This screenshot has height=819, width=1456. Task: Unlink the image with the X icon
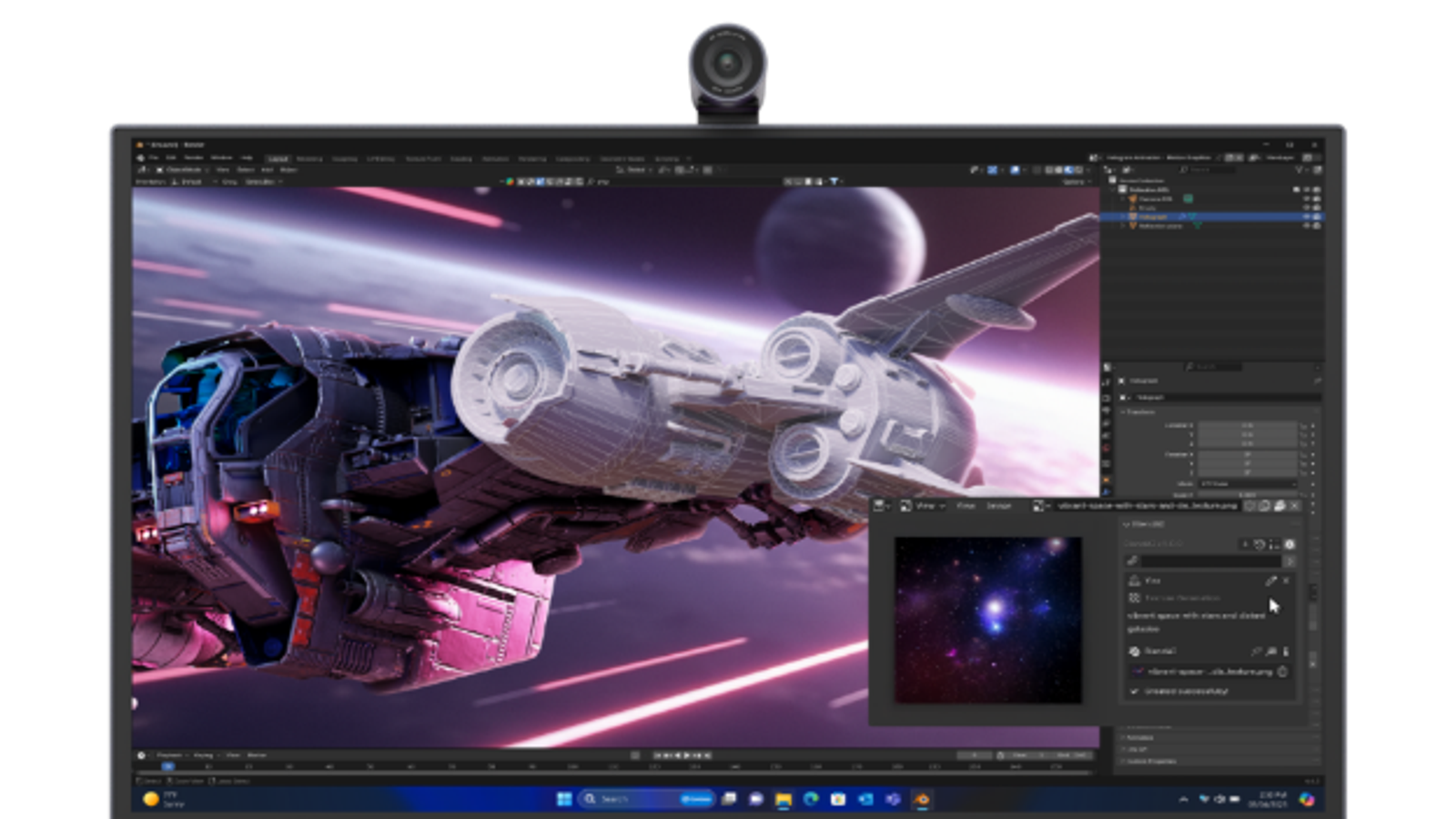1295,505
